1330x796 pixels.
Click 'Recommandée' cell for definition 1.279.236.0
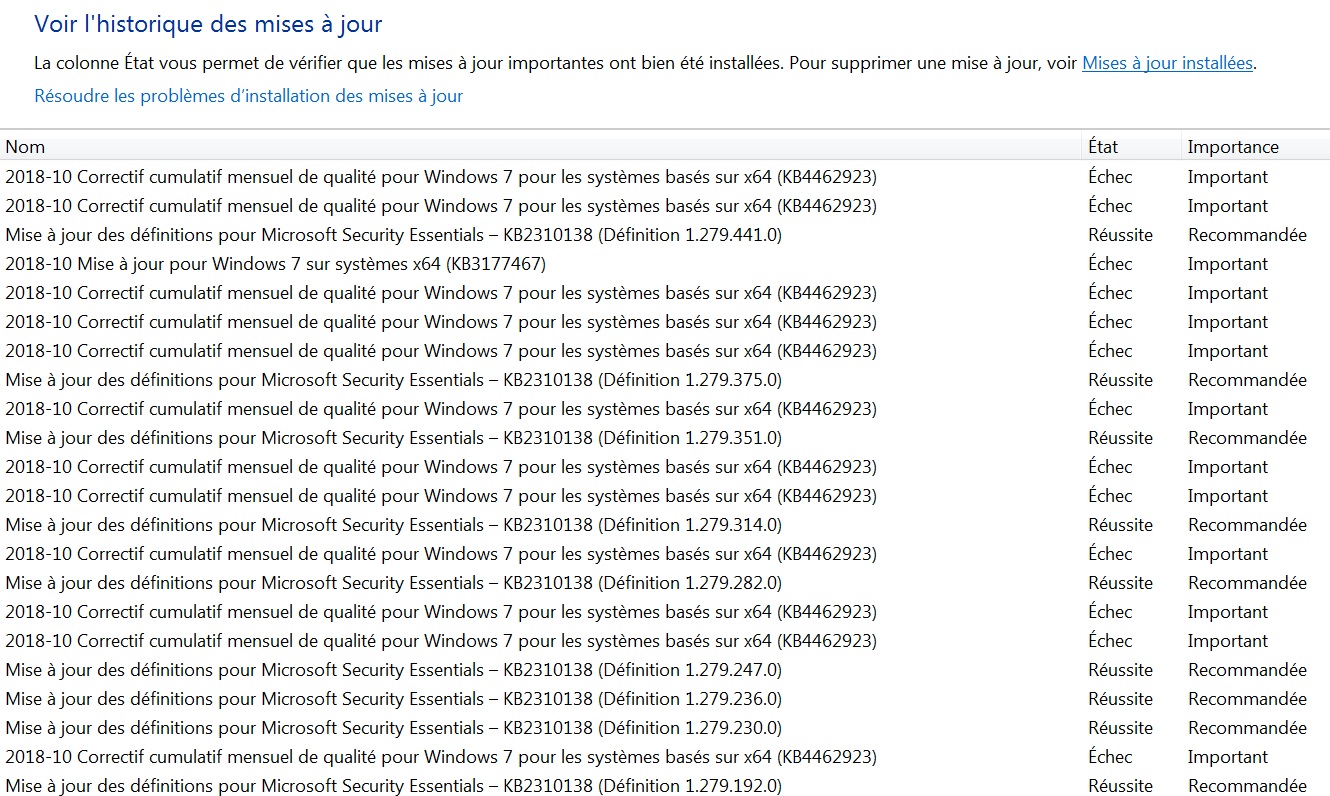(x=1247, y=699)
